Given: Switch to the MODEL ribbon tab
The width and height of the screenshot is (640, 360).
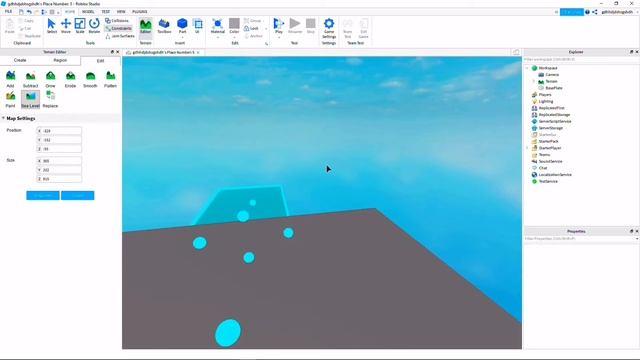Looking at the screenshot, I should point(88,12).
